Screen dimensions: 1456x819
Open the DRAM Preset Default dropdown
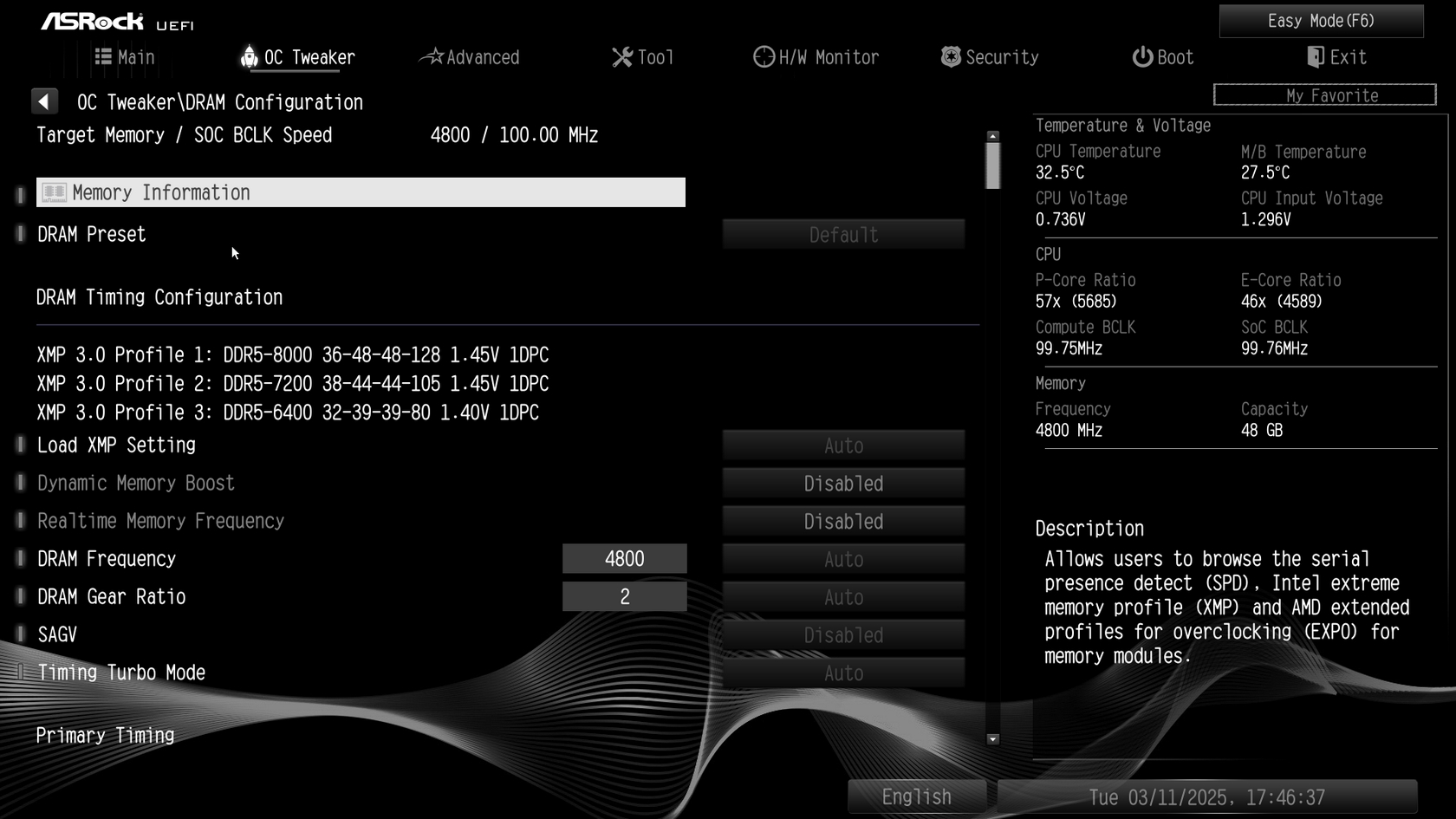click(843, 235)
